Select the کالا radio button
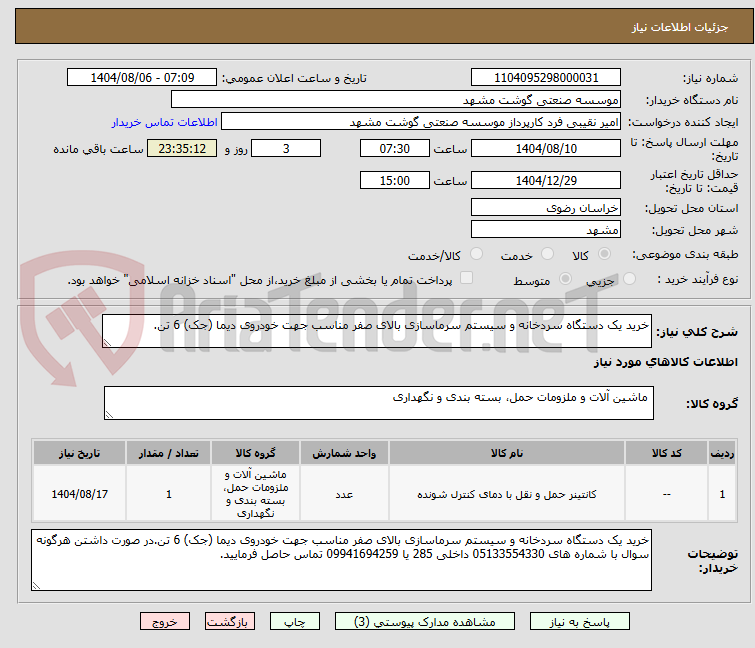 604,254
